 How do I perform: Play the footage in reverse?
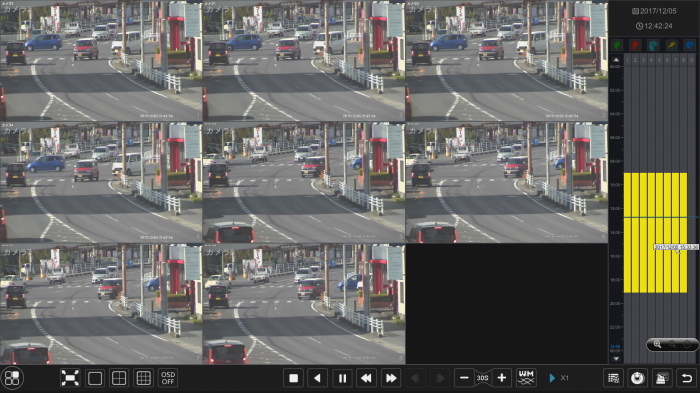317,378
